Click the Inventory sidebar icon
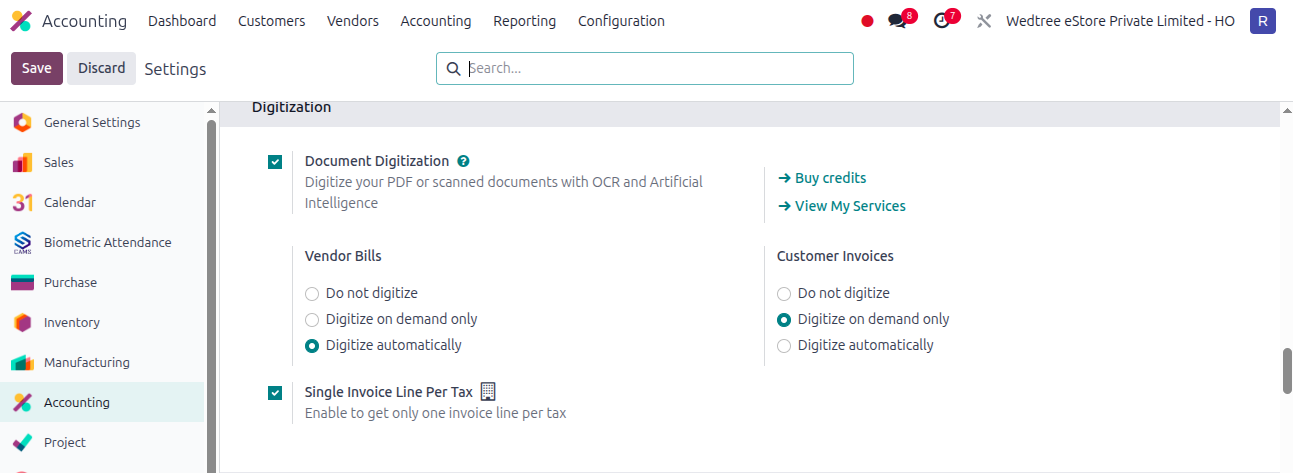This screenshot has height=473, width=1293. [22, 322]
